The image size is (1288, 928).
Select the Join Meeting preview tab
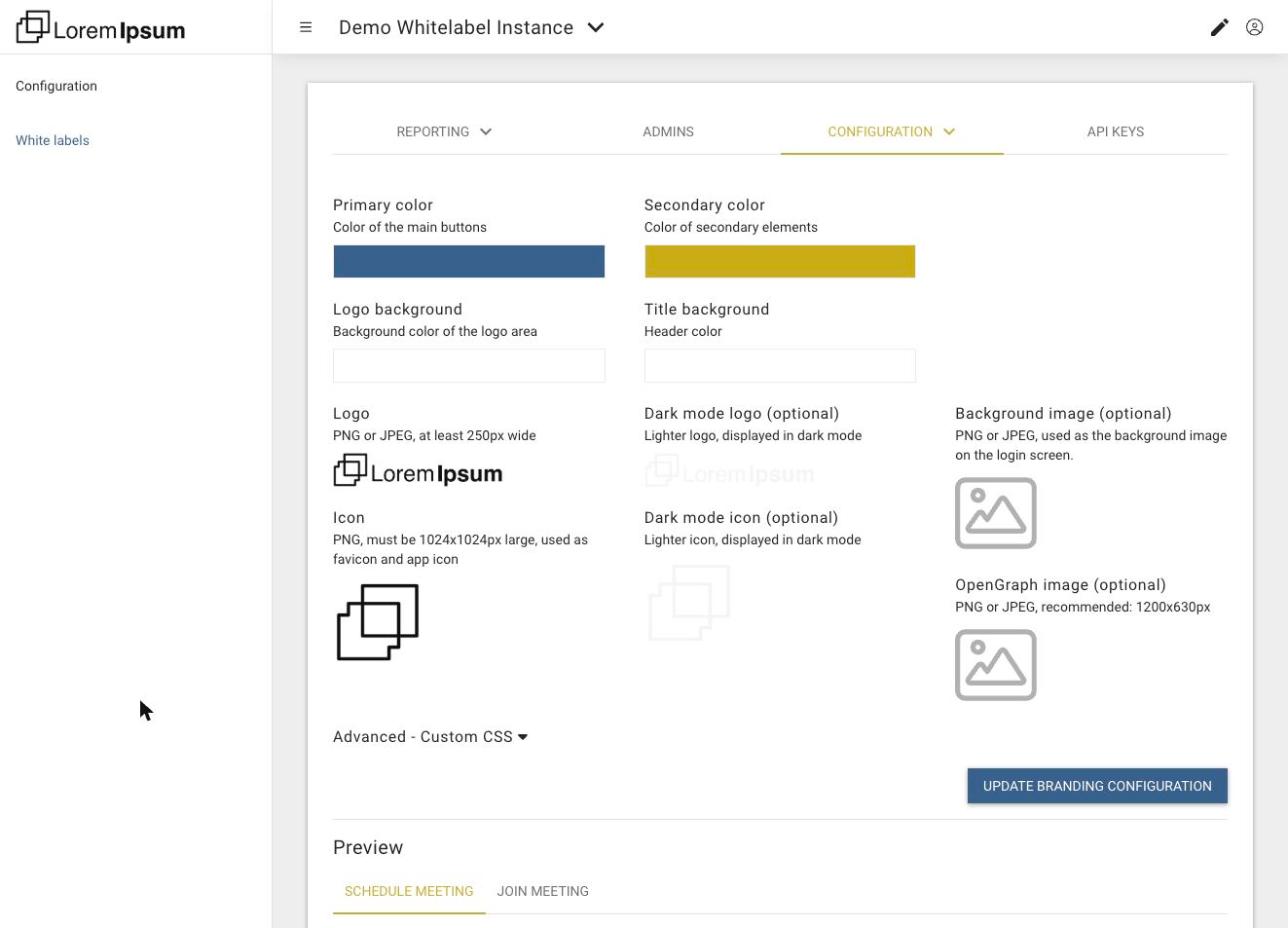click(543, 891)
